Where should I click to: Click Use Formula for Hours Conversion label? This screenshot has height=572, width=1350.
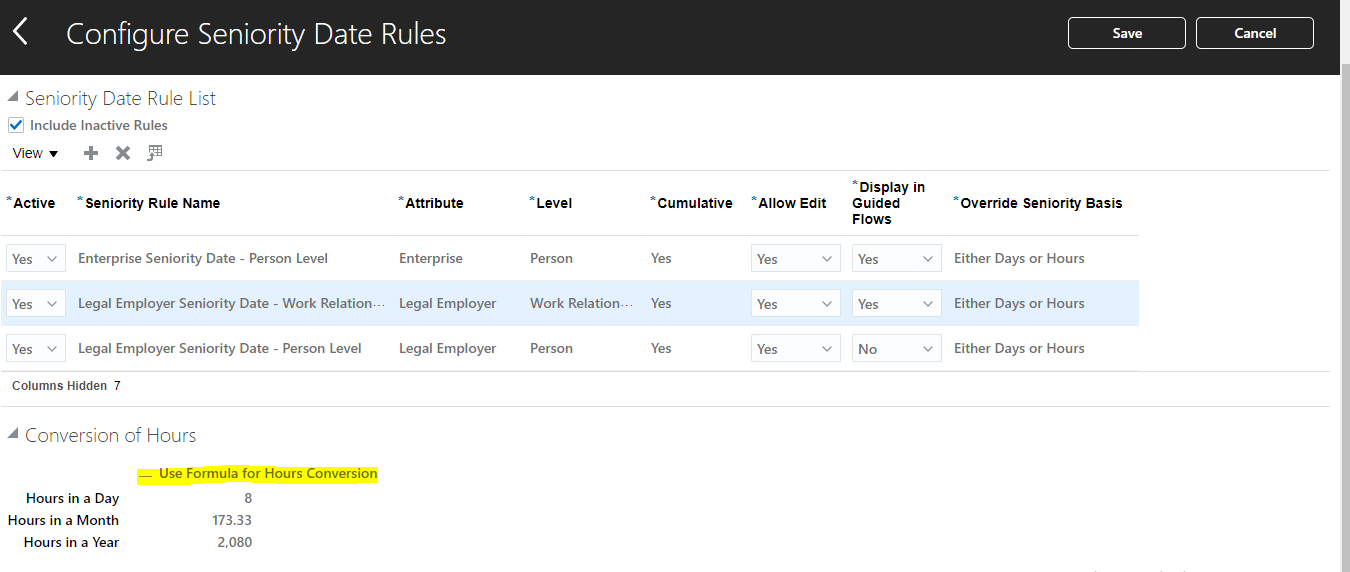click(x=268, y=473)
